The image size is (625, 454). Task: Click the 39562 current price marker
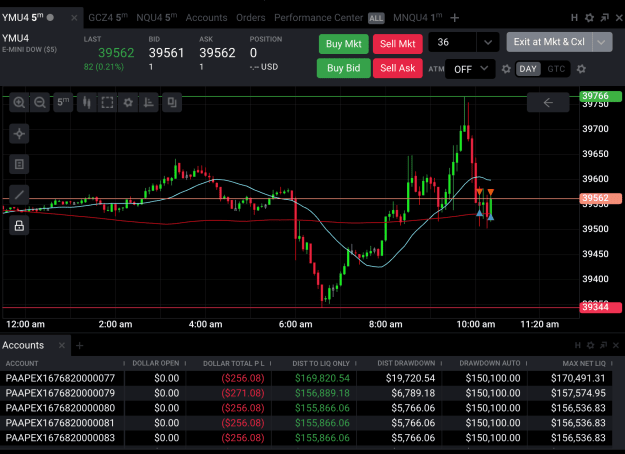tap(600, 199)
